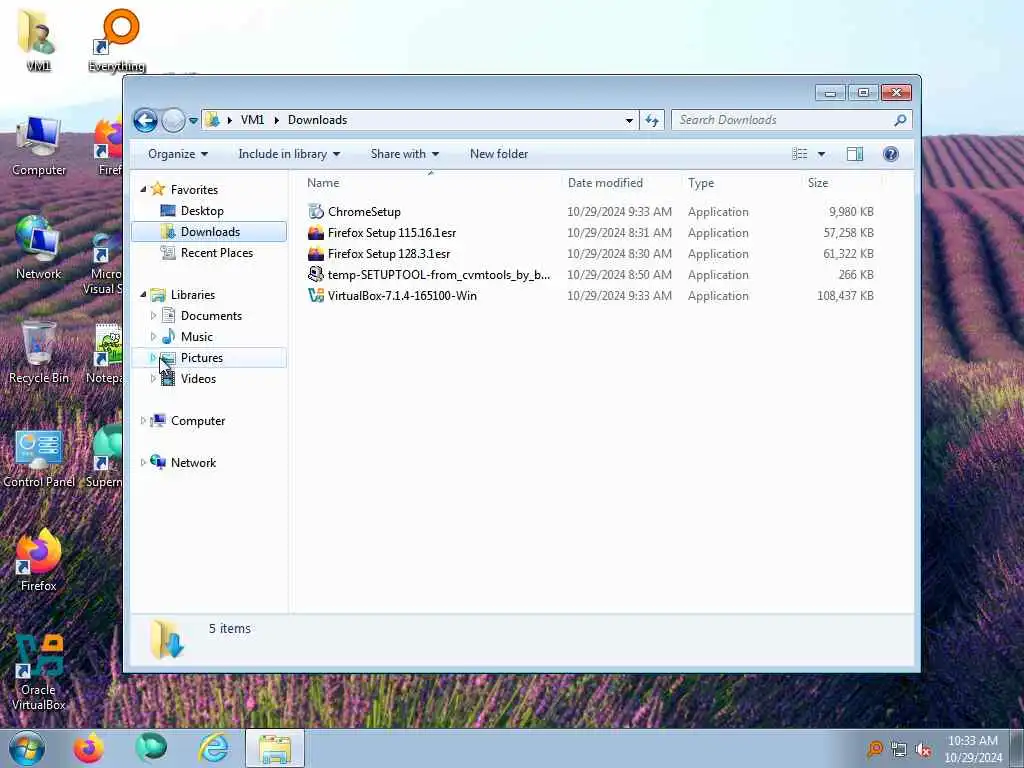The image size is (1024, 768).
Task: Collapse the Favorites group in navigation pane
Action: (144, 189)
